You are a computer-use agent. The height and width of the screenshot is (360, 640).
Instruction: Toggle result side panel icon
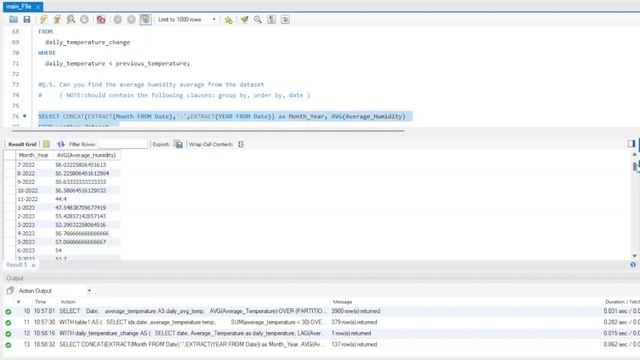click(x=631, y=143)
